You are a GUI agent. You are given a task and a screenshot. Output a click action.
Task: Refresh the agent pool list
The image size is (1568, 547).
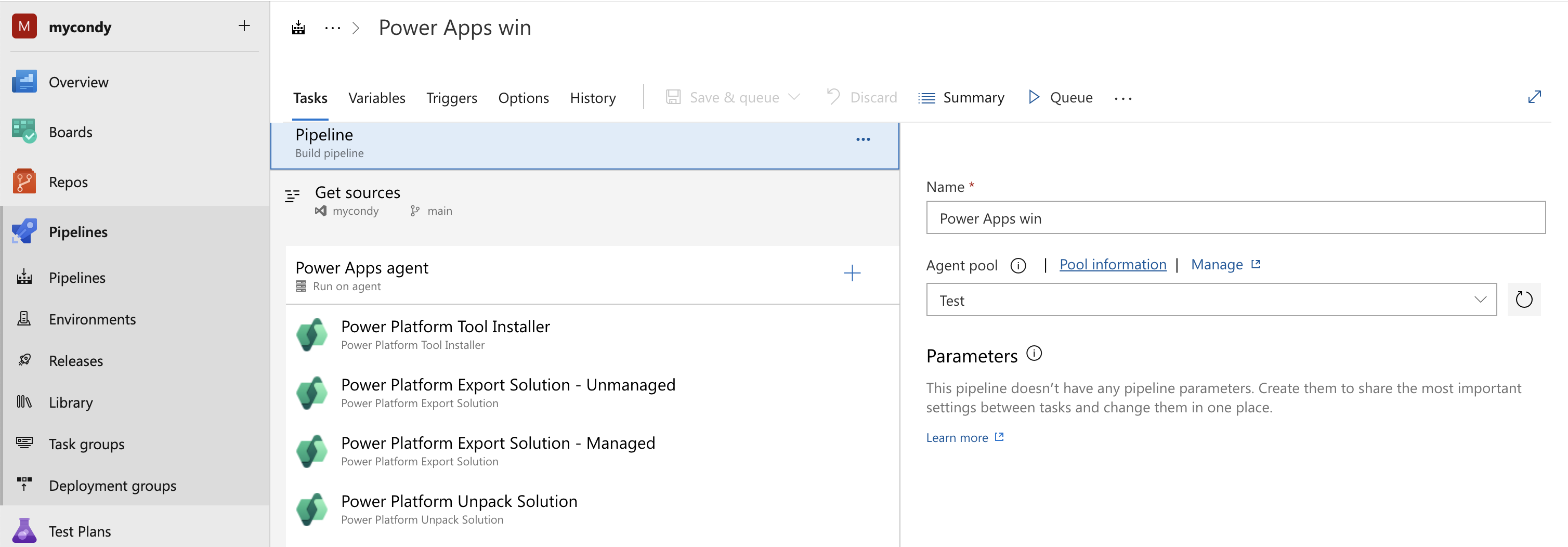point(1524,299)
